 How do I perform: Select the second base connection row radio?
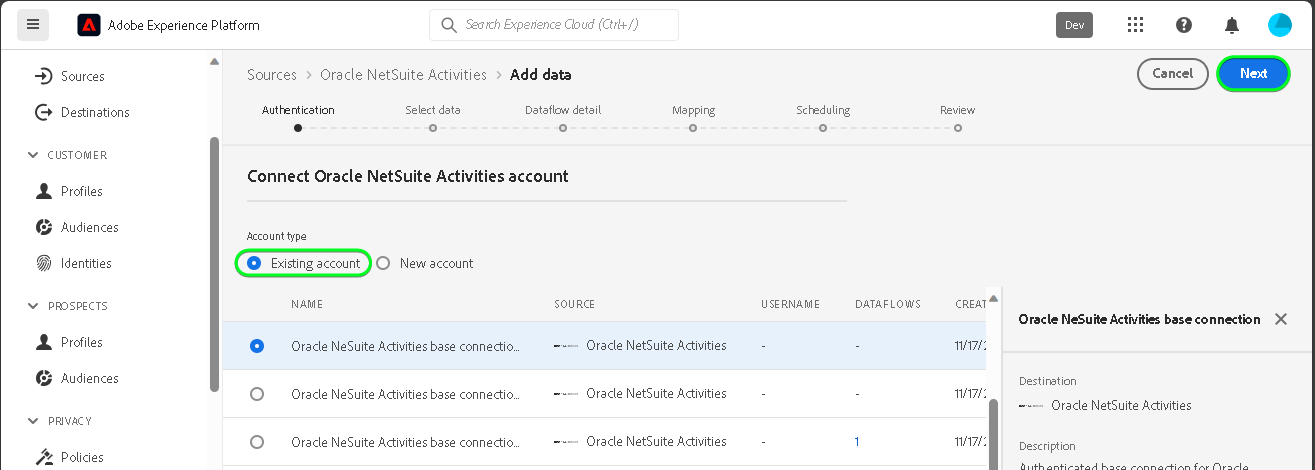pyautogui.click(x=257, y=394)
